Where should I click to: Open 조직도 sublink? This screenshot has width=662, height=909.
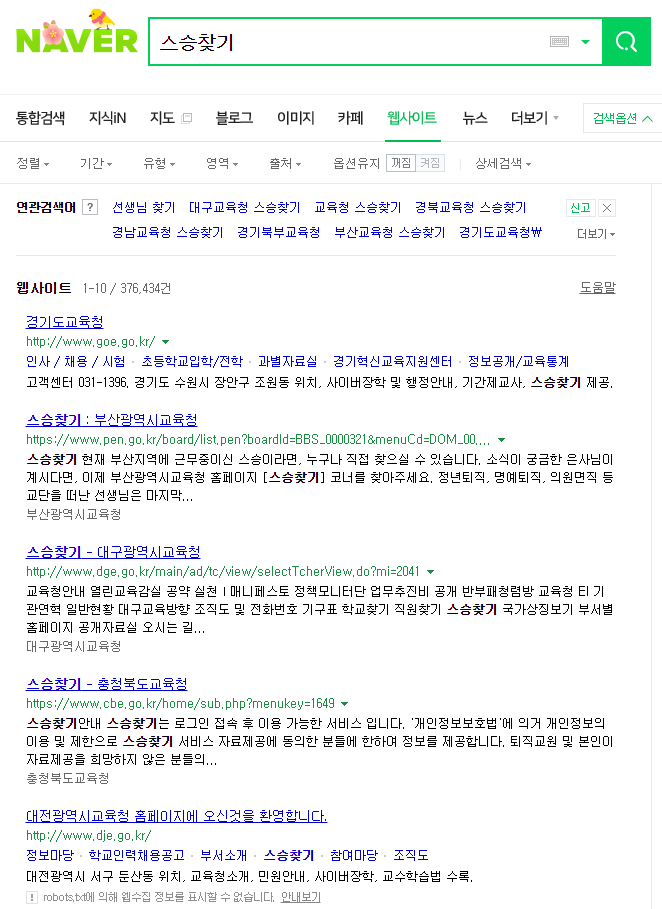pyautogui.click(x=410, y=856)
